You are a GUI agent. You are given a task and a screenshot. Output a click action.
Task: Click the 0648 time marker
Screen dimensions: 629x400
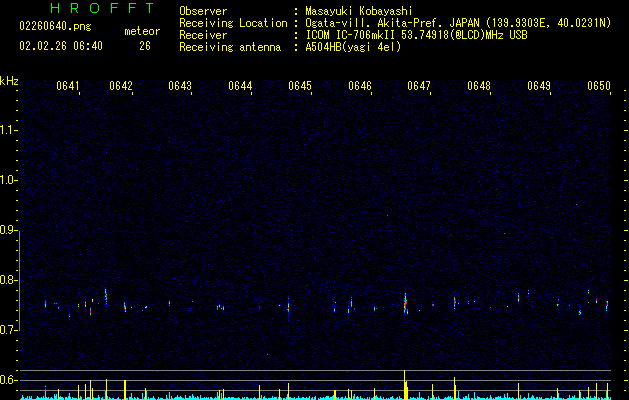coord(479,86)
